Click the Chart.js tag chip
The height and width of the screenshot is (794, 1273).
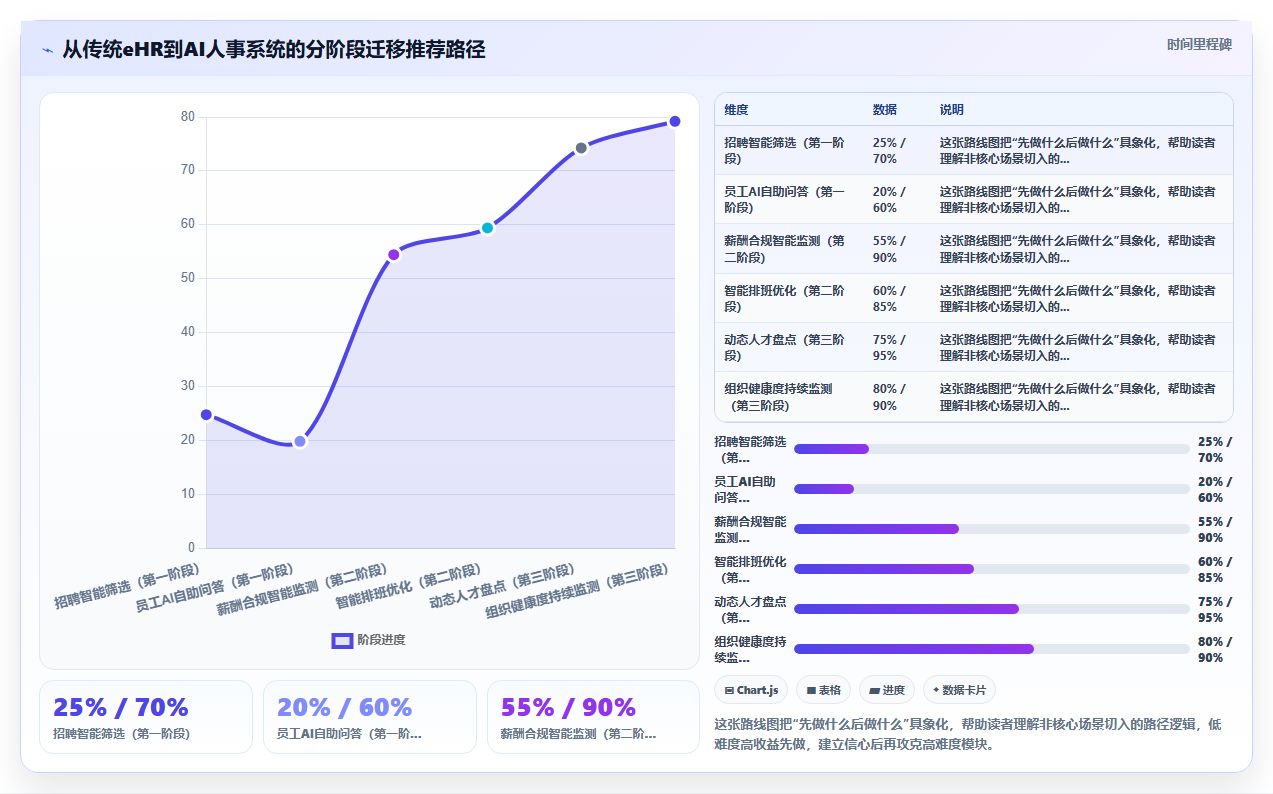point(751,690)
